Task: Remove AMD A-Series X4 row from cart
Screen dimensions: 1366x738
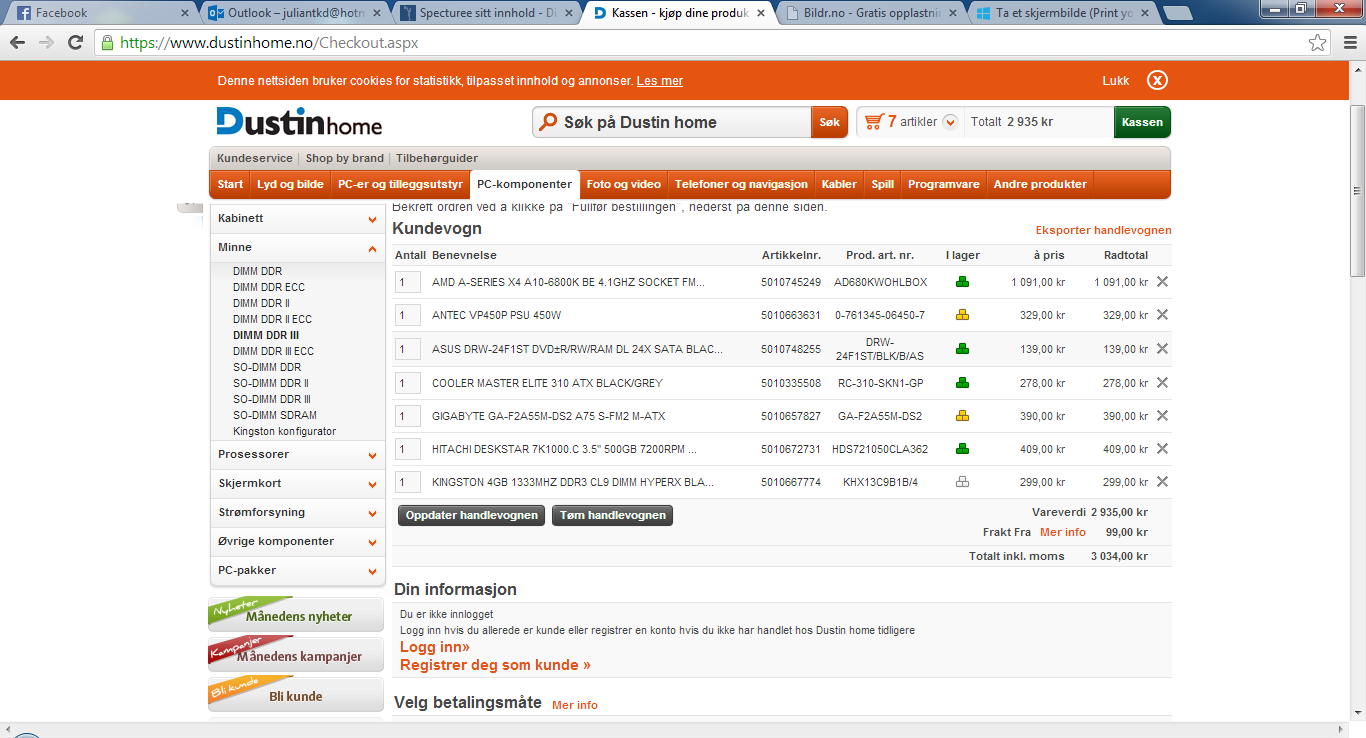Action: [x=1162, y=282]
